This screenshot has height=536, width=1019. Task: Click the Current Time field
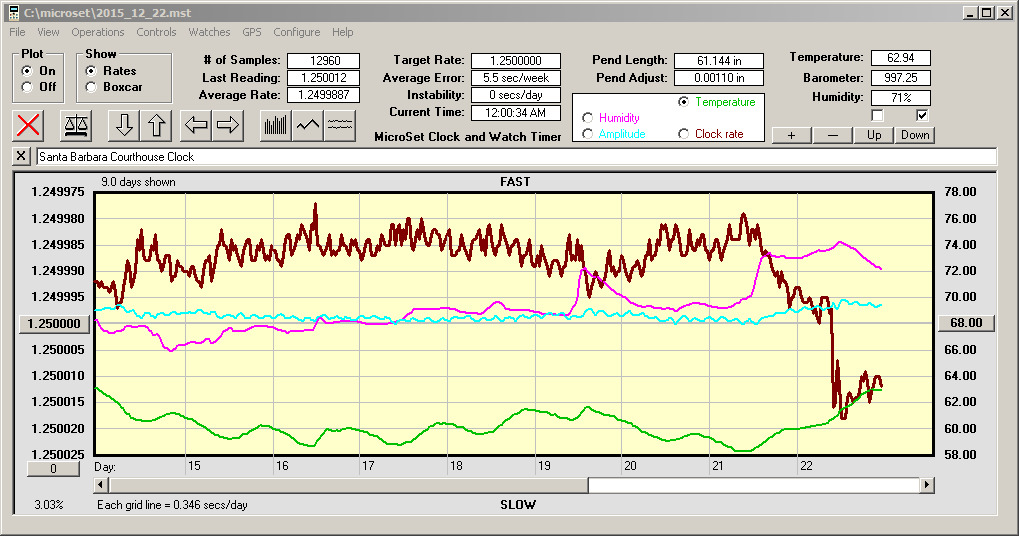(x=516, y=112)
